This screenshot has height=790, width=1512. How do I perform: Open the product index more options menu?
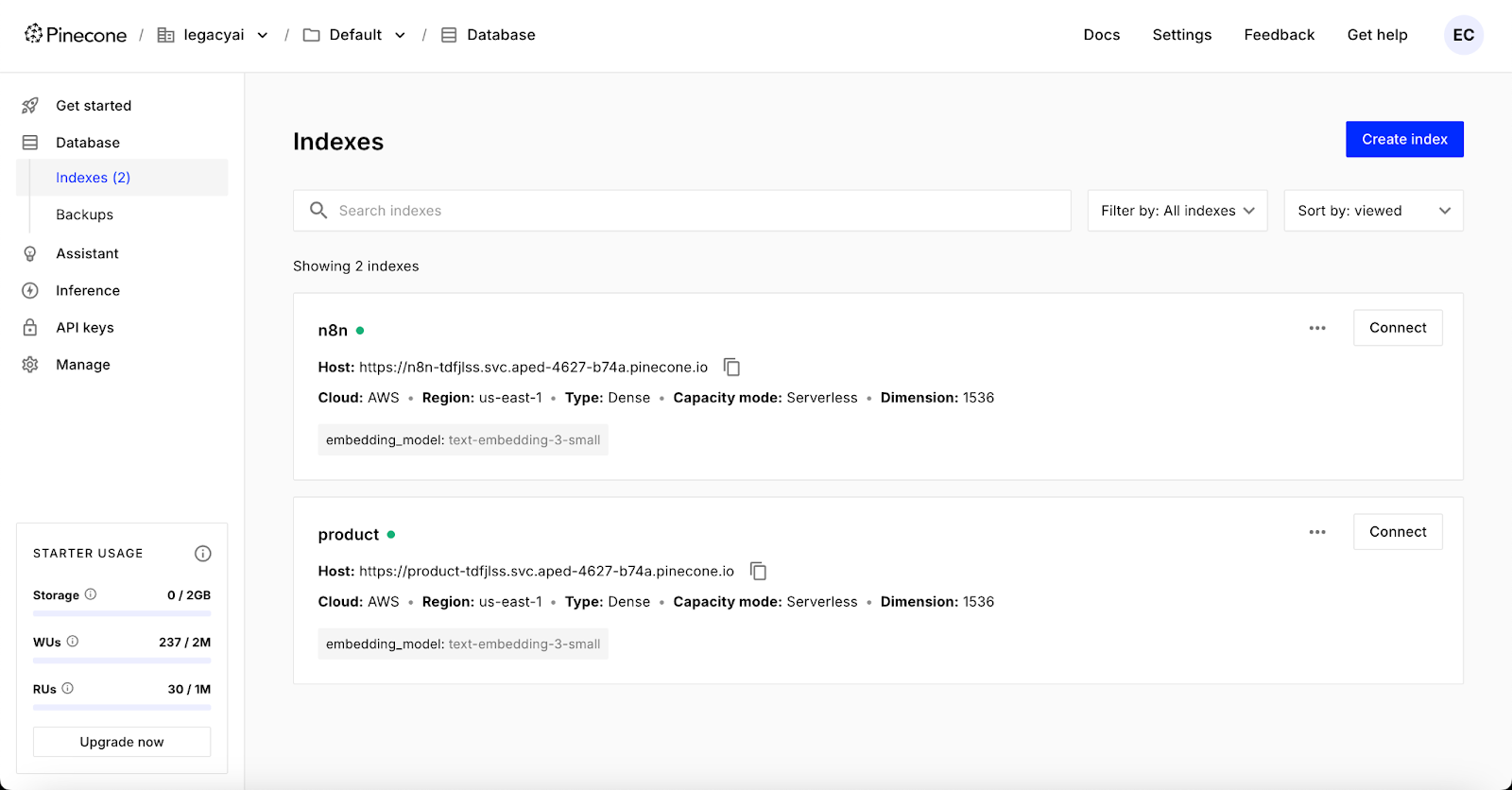coord(1317,532)
